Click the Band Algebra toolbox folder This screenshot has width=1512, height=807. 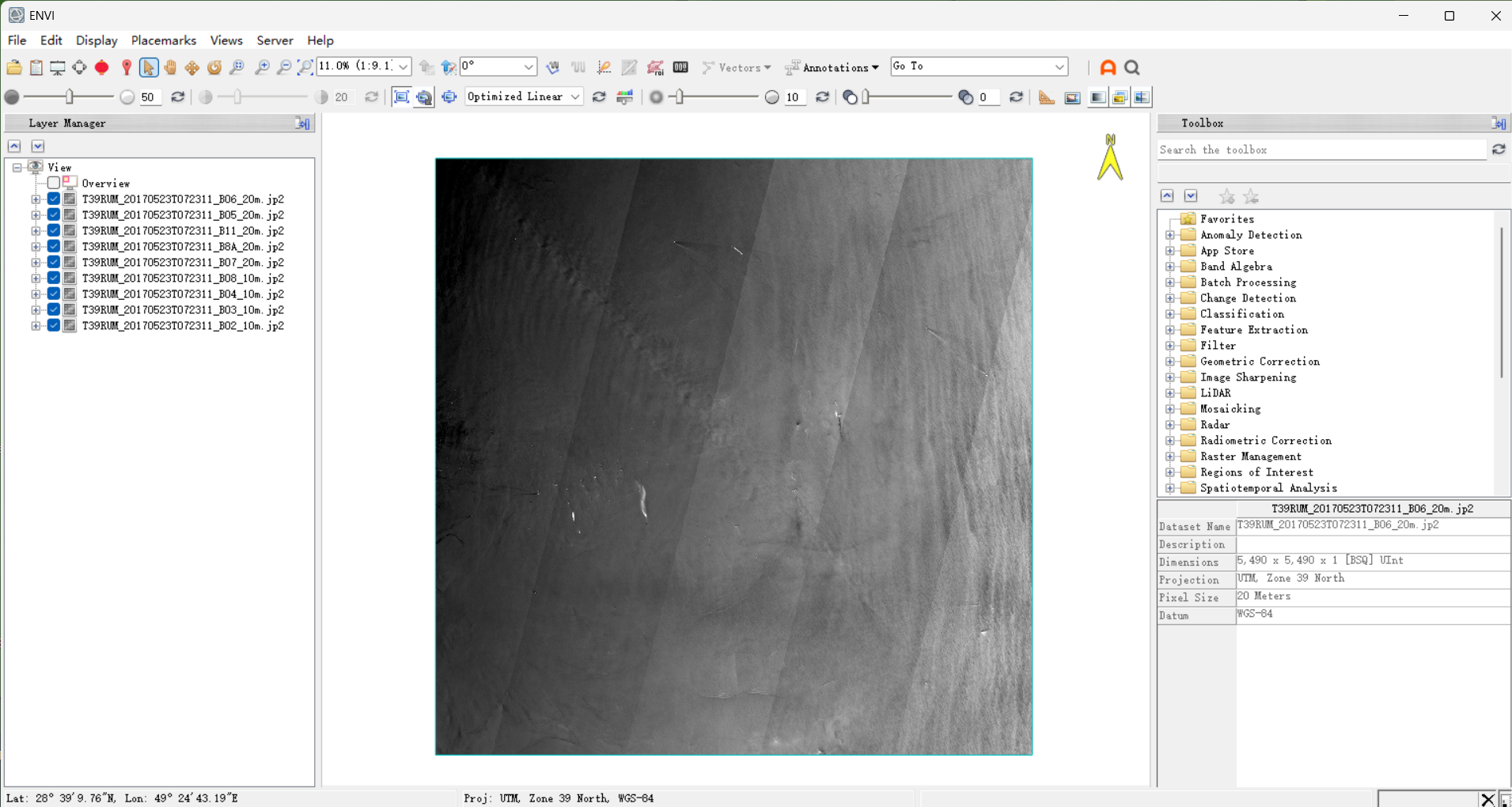[x=1236, y=267]
